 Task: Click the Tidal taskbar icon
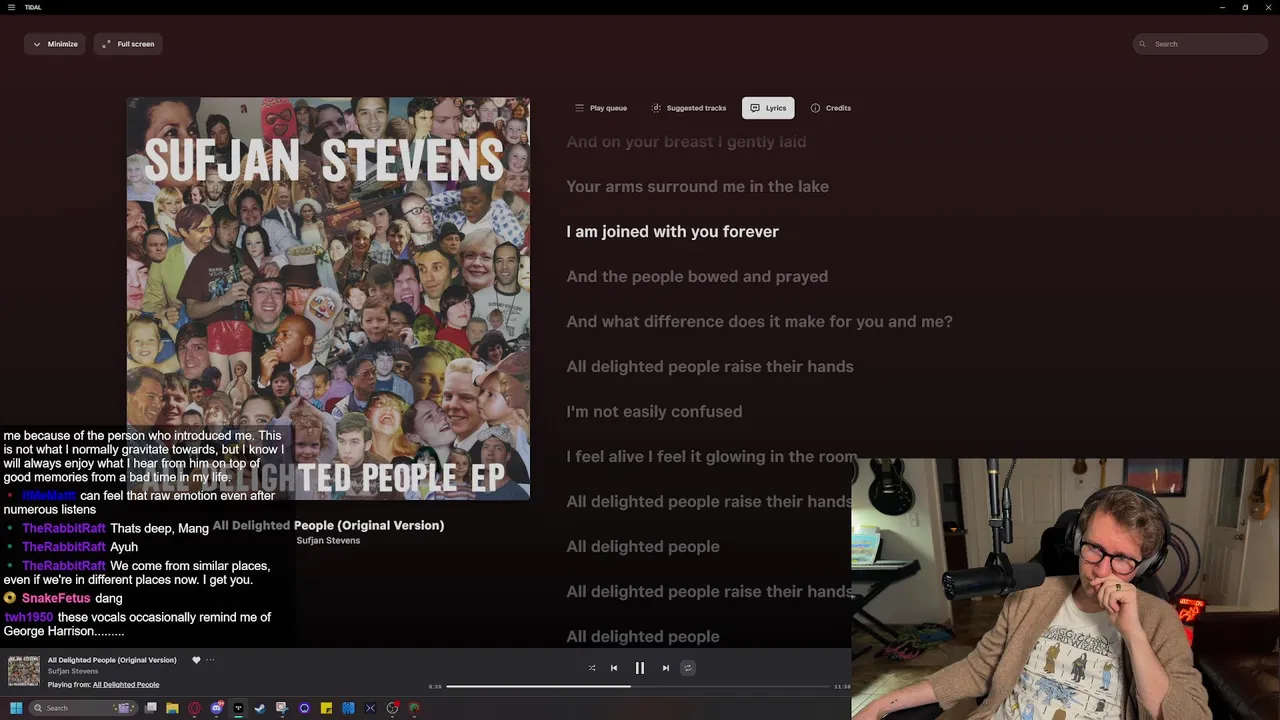tap(238, 708)
